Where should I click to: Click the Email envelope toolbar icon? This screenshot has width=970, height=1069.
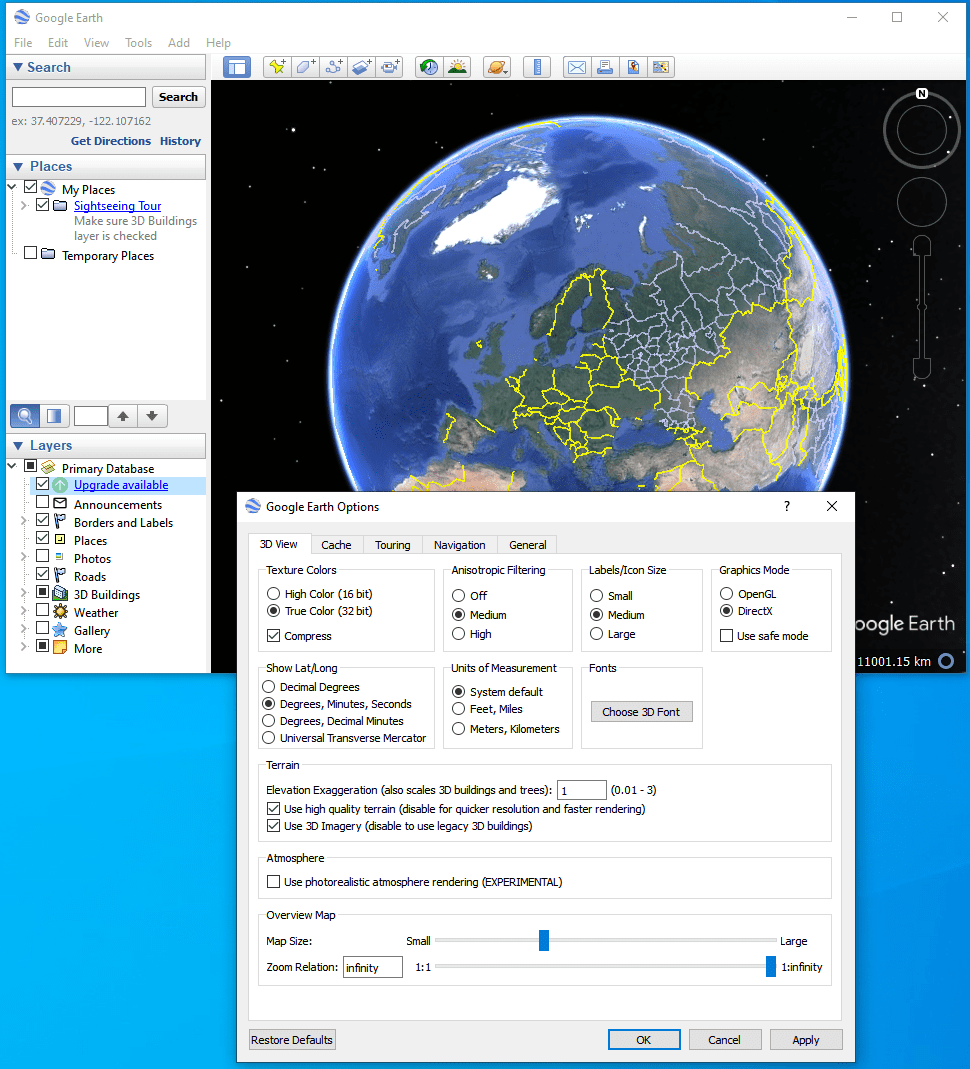[577, 67]
